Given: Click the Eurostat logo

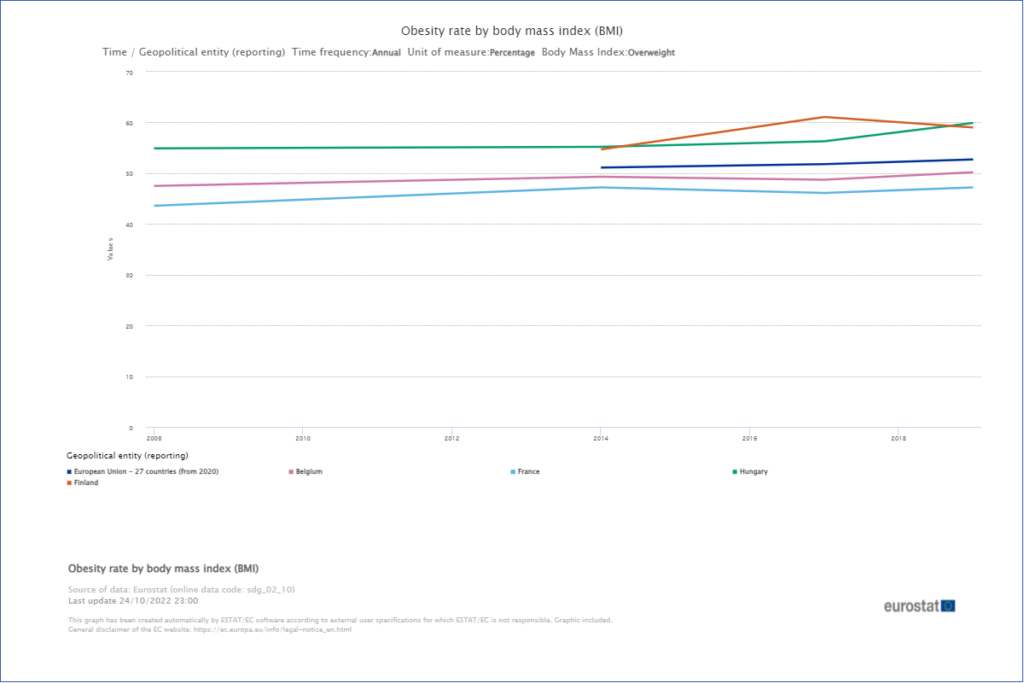Looking at the screenshot, I should tap(912, 606).
